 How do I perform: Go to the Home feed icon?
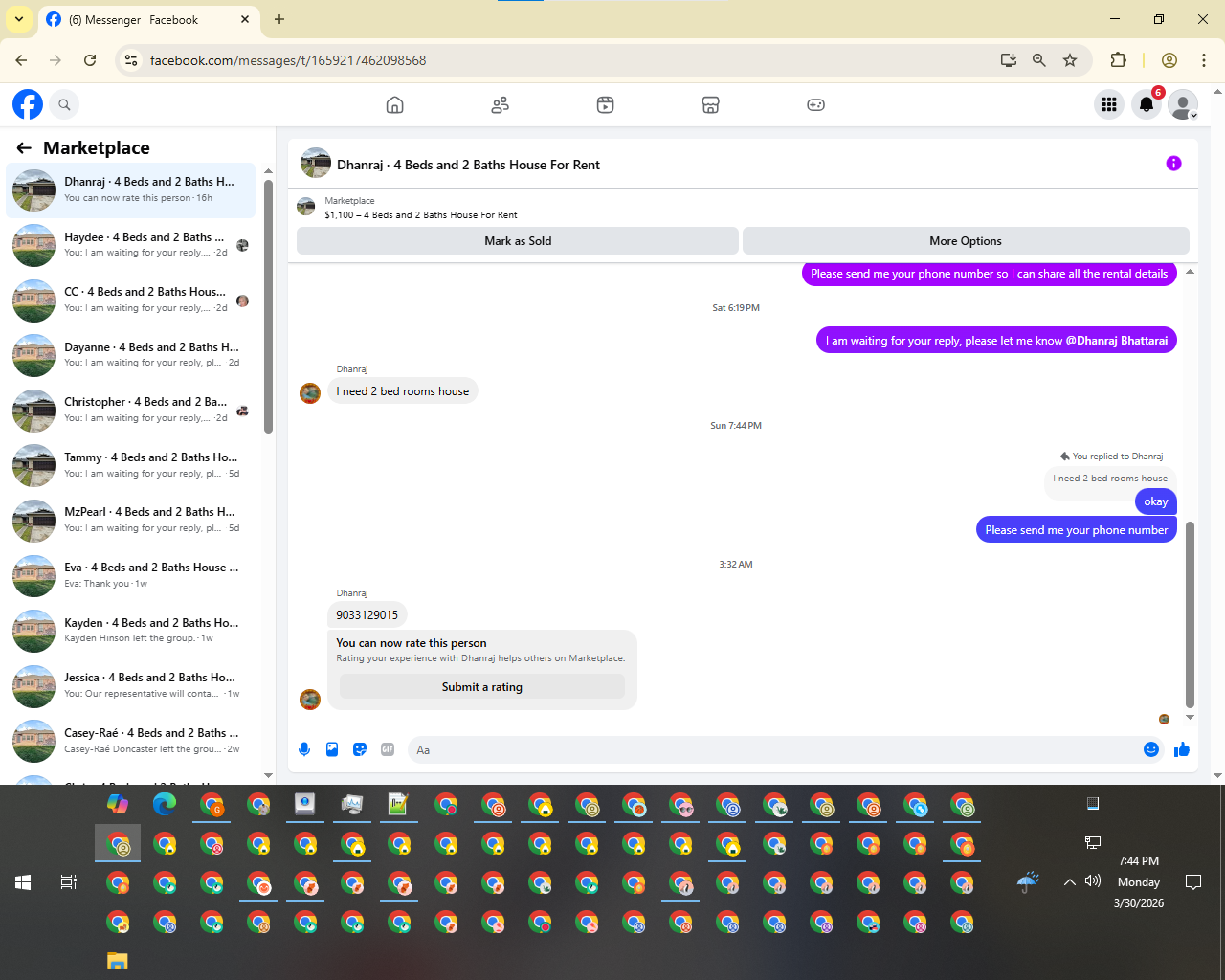pos(394,104)
